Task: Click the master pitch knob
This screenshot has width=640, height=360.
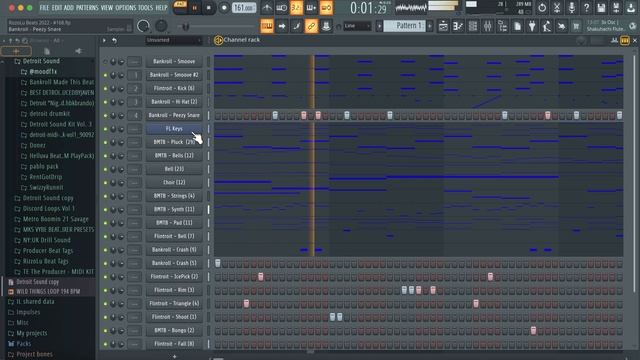Action: coord(161,26)
